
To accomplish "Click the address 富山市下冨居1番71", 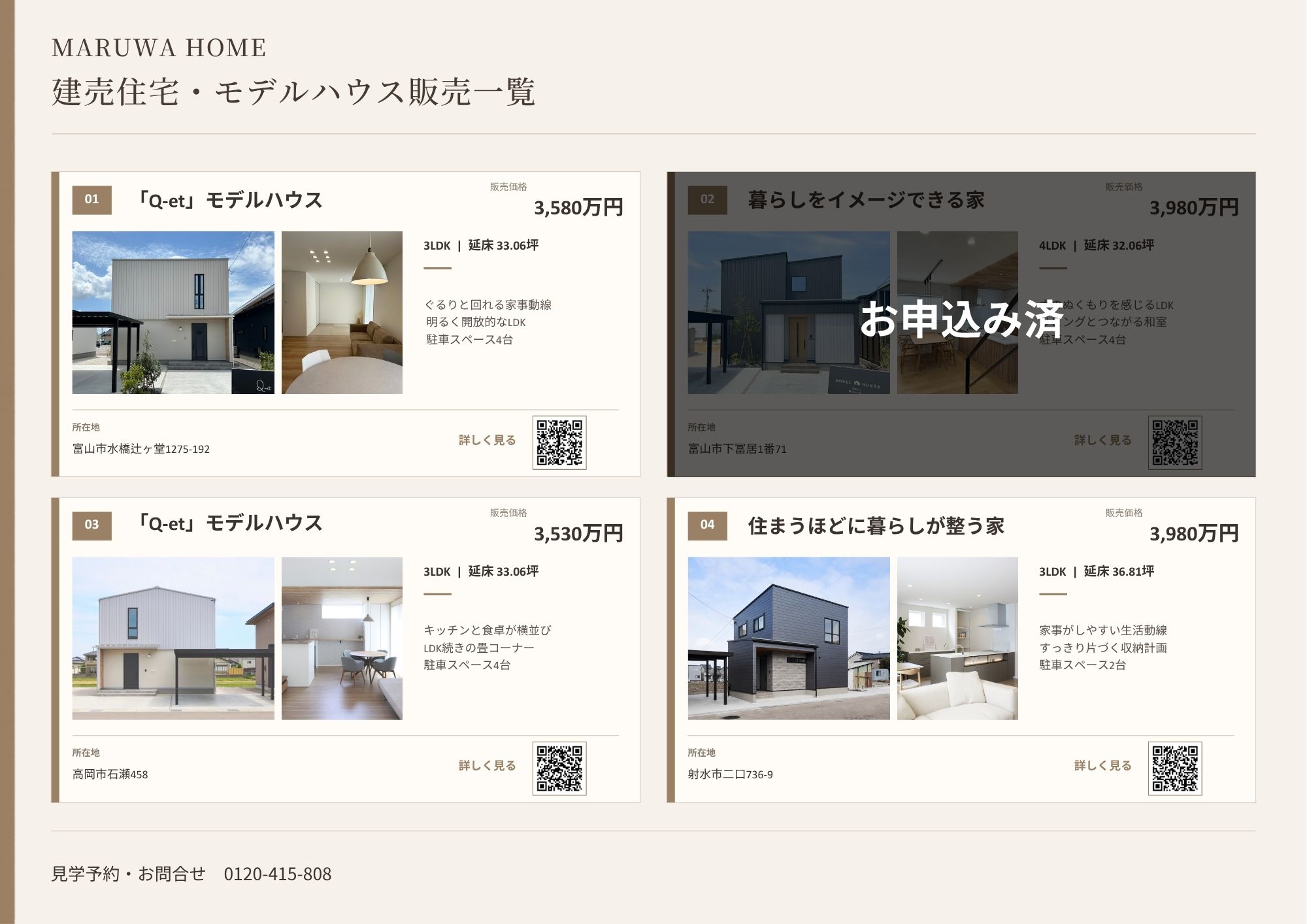I will click(x=737, y=449).
